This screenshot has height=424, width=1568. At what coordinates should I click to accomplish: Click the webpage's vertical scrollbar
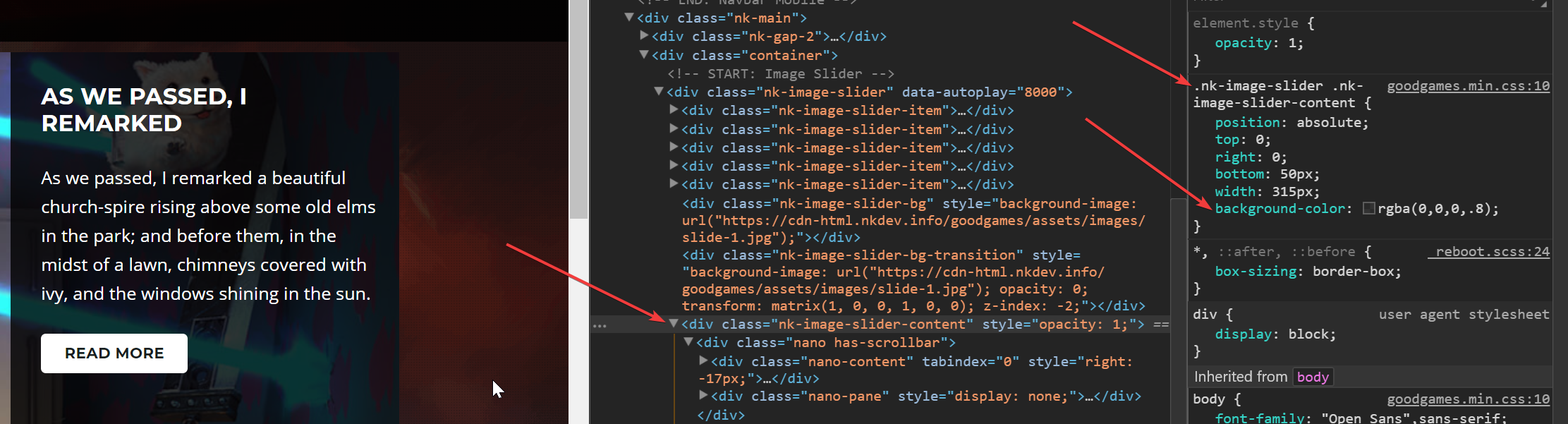[x=578, y=113]
